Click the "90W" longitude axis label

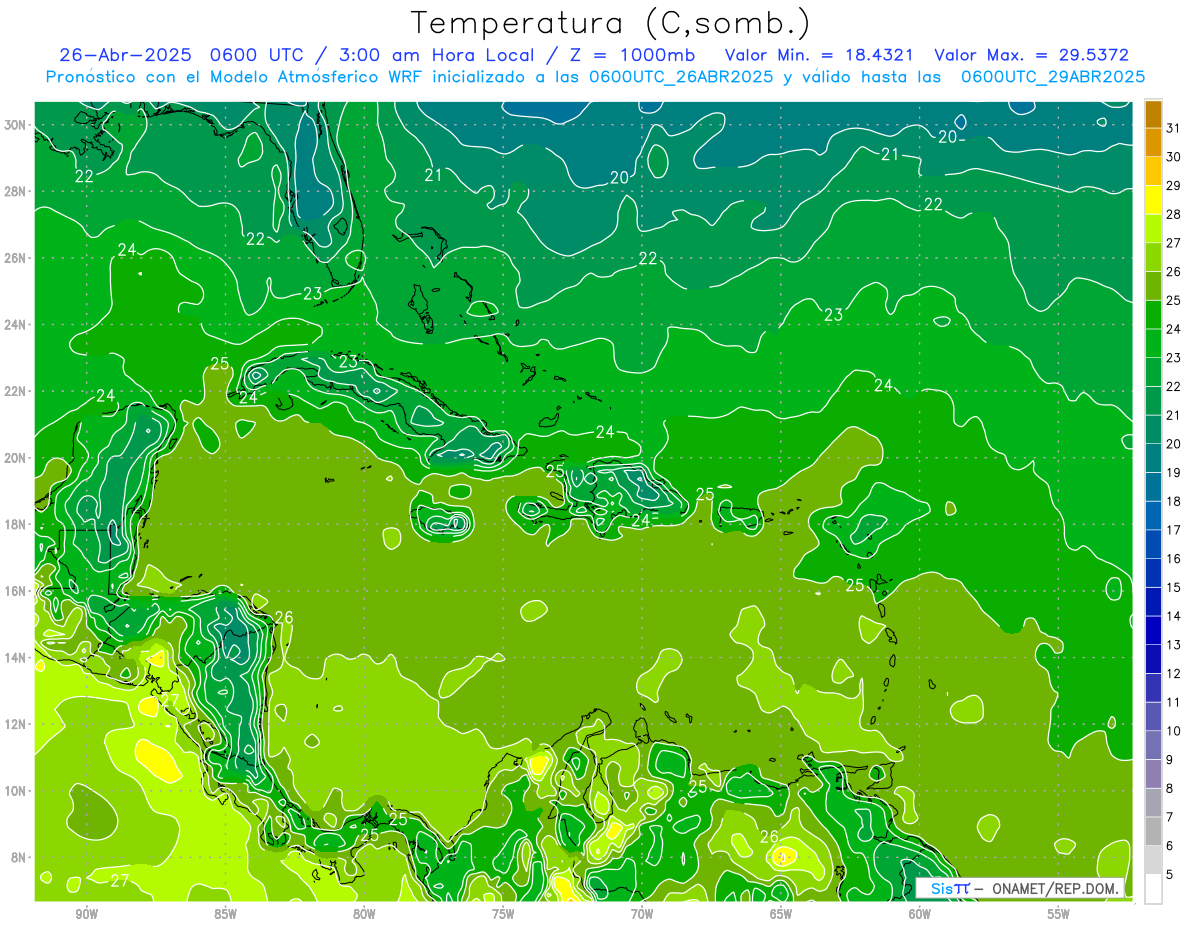click(x=86, y=914)
